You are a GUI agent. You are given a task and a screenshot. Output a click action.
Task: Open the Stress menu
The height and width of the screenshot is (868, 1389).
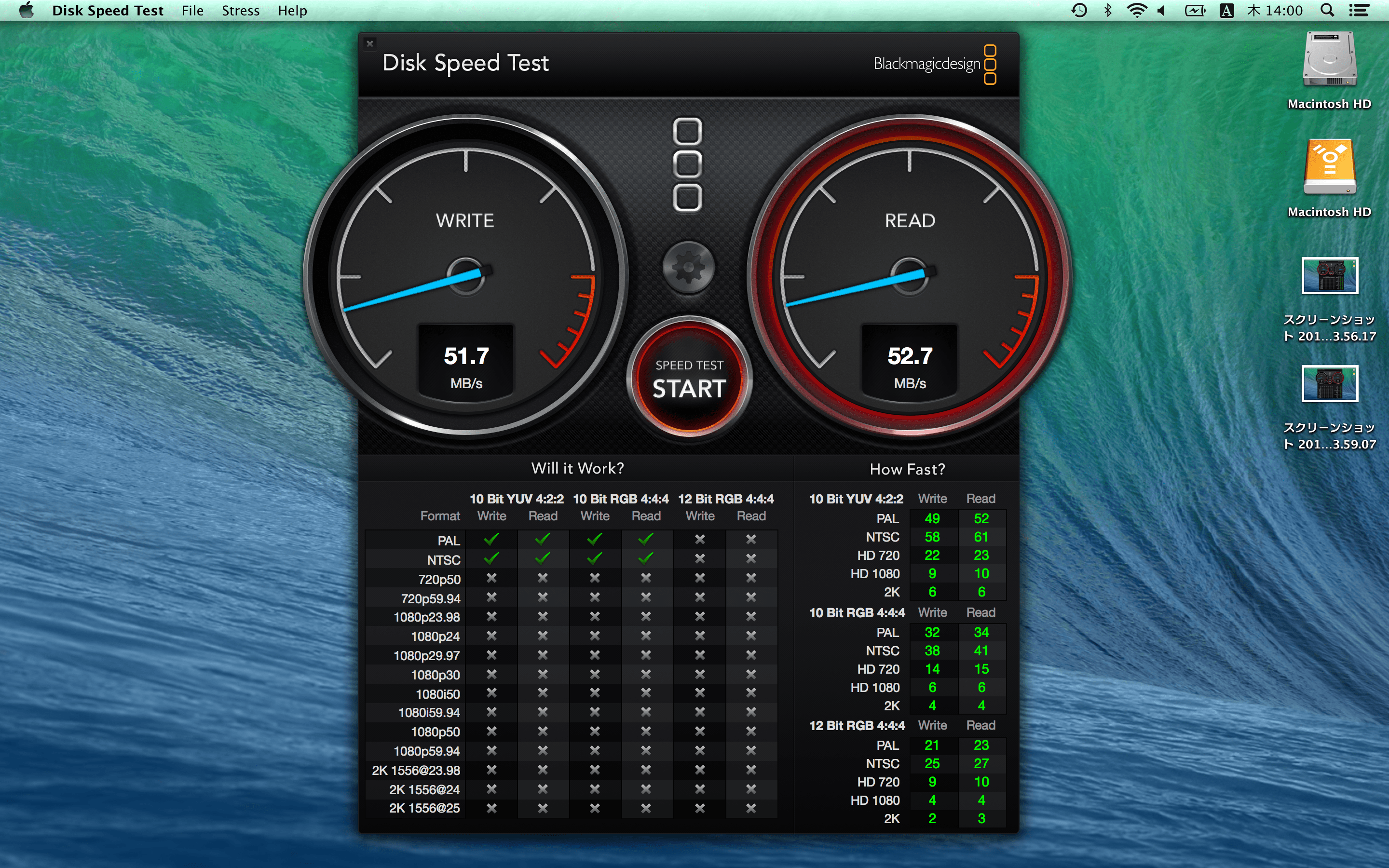(x=241, y=10)
